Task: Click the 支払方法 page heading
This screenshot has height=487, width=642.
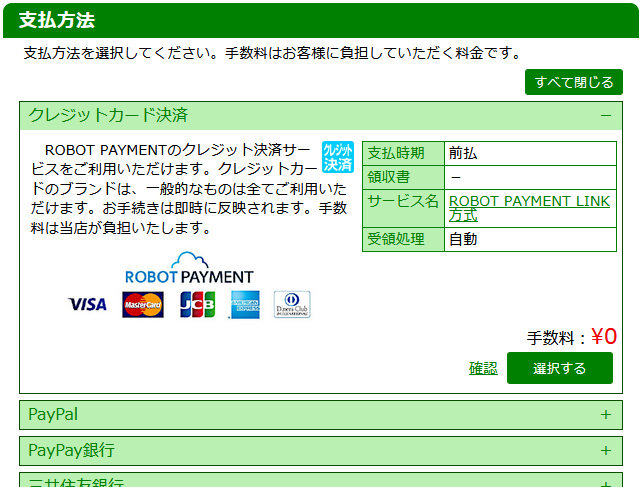Action: (57, 20)
